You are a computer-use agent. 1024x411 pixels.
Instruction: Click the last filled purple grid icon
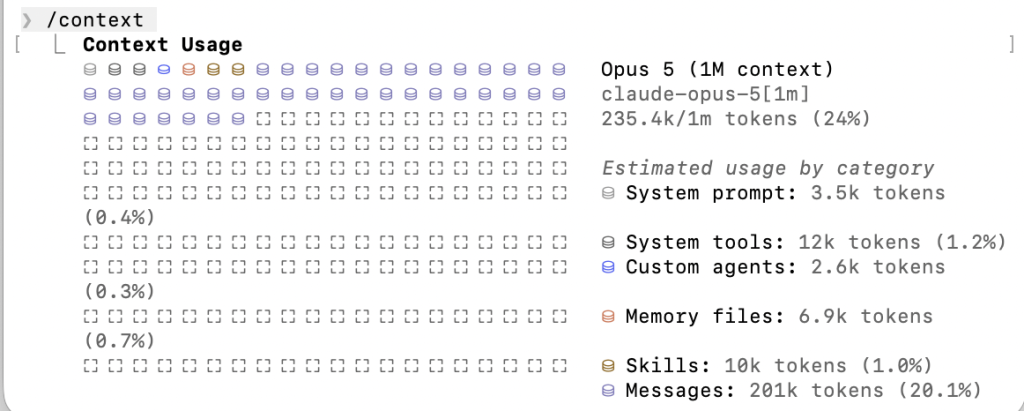click(238, 120)
